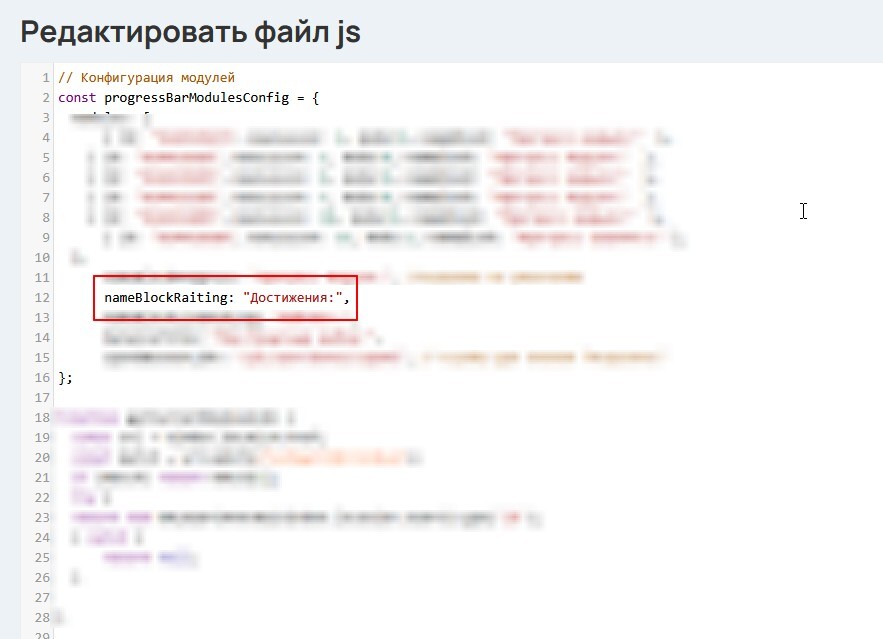Click the comma after "Достижения:" on line 12
This screenshot has height=639, width=883.
point(349,298)
